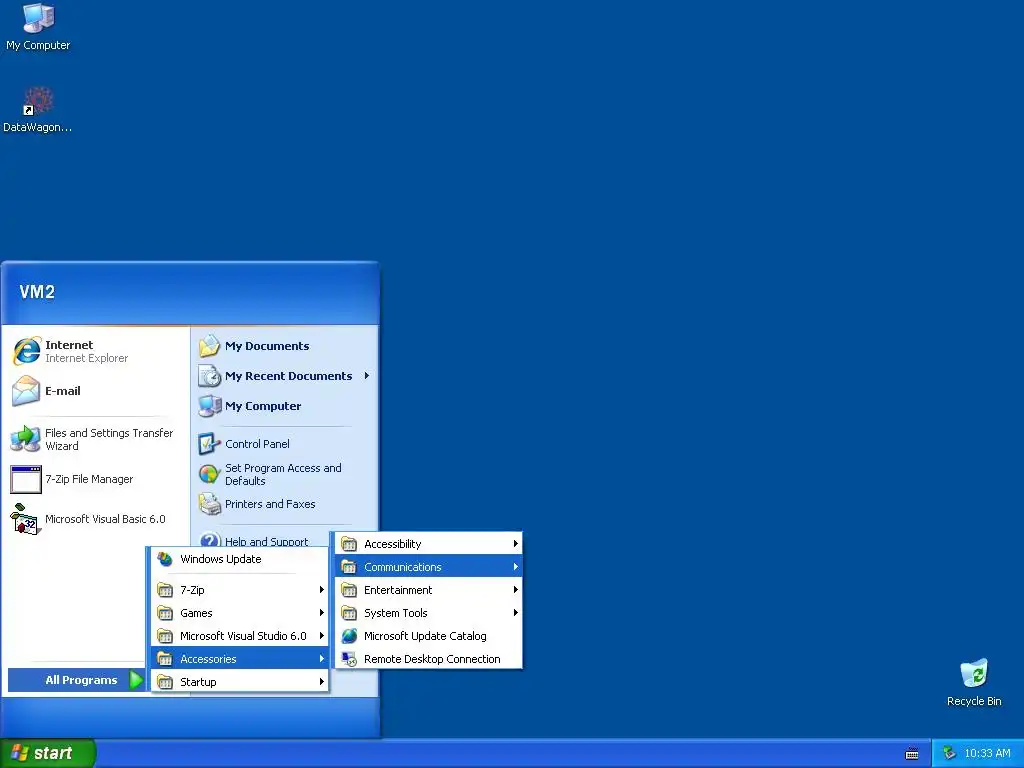Expand the Startup submenu arrow
The image size is (1024, 768).
click(321, 681)
